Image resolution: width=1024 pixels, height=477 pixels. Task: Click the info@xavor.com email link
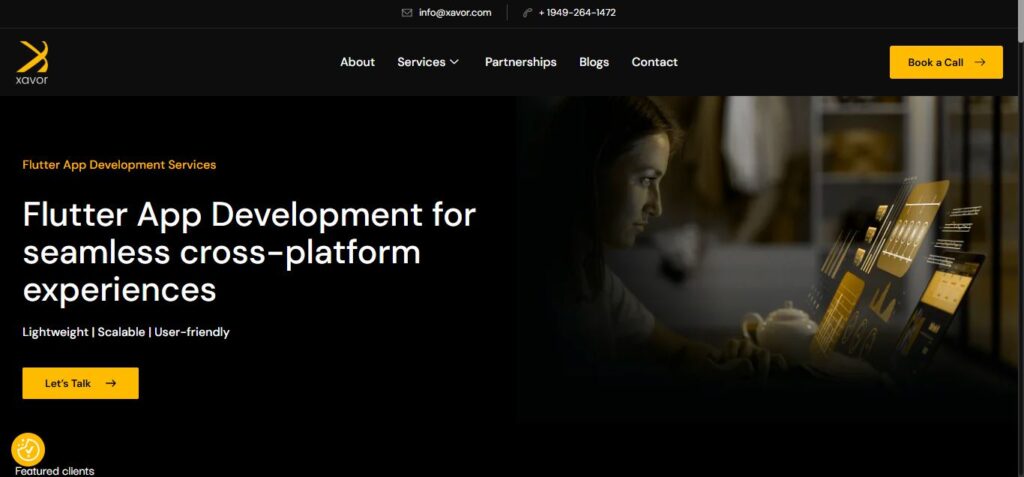[x=455, y=13]
